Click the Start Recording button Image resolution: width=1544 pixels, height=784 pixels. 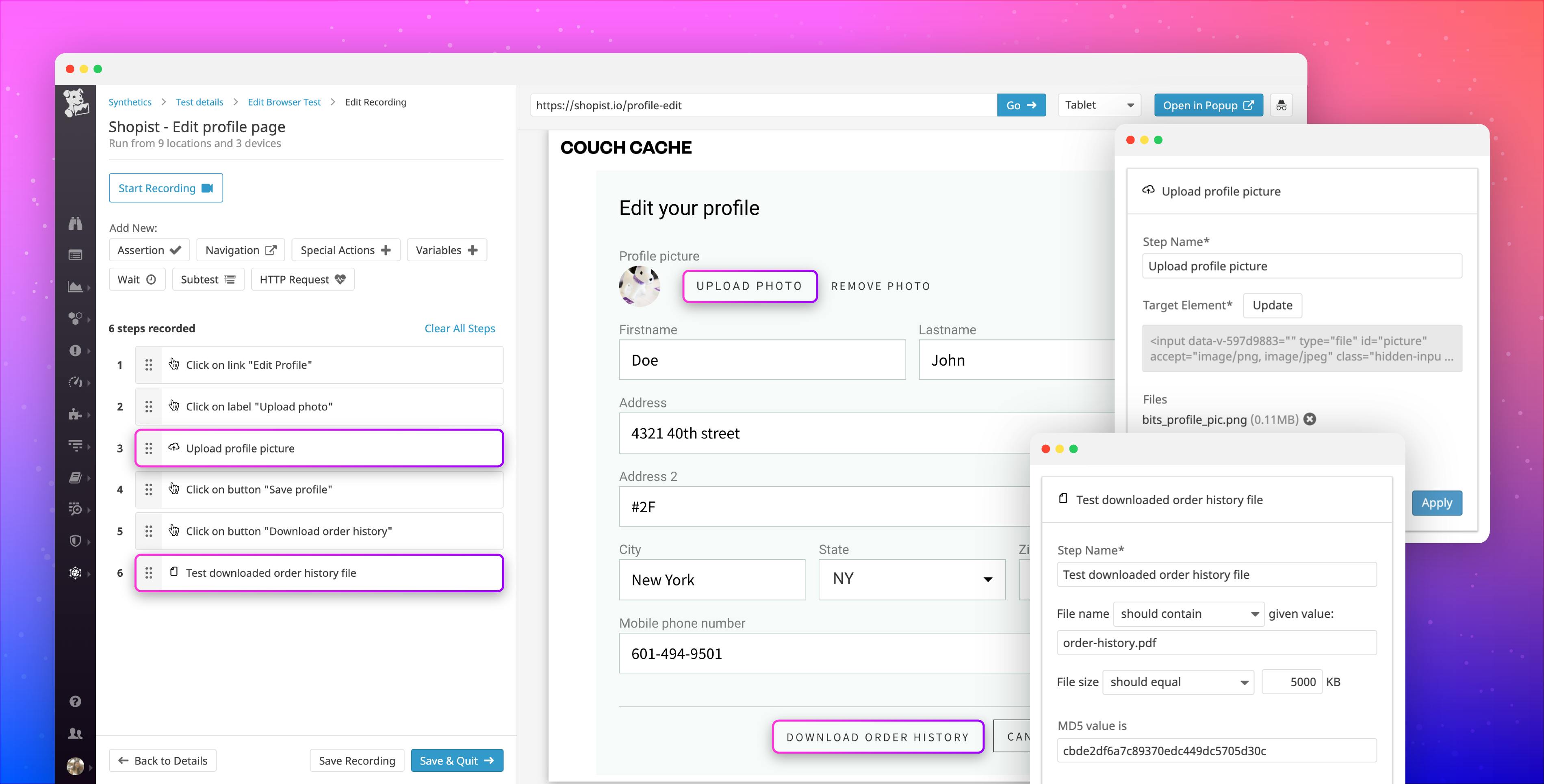coord(166,188)
